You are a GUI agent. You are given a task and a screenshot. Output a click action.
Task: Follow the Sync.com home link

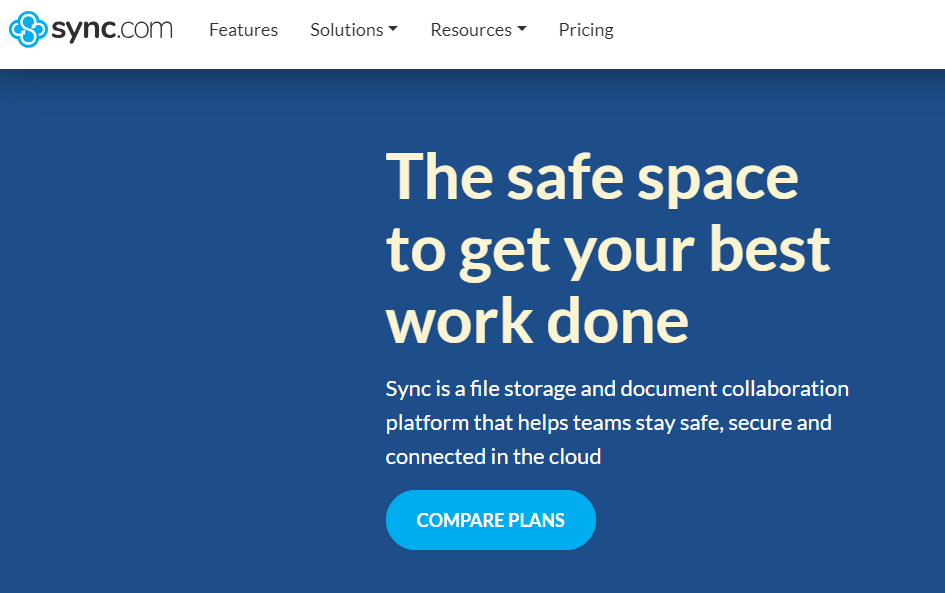click(x=90, y=30)
